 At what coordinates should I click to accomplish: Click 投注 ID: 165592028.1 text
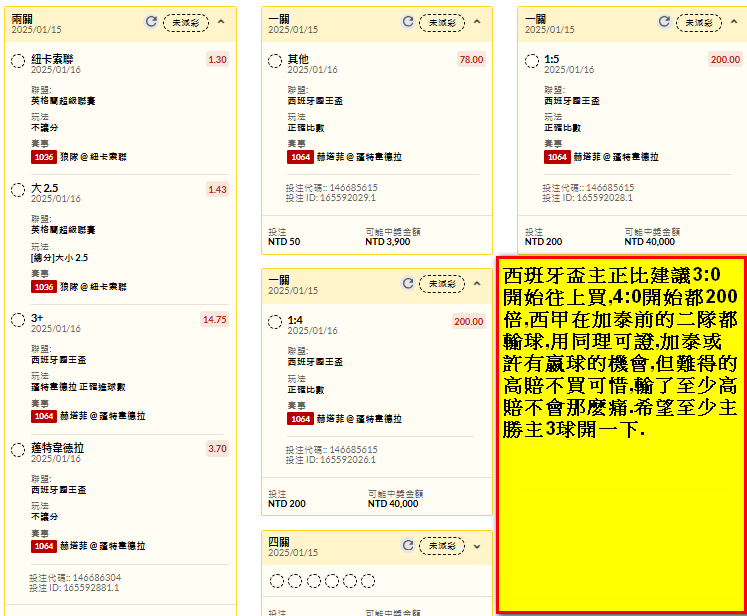pyautogui.click(x=587, y=198)
